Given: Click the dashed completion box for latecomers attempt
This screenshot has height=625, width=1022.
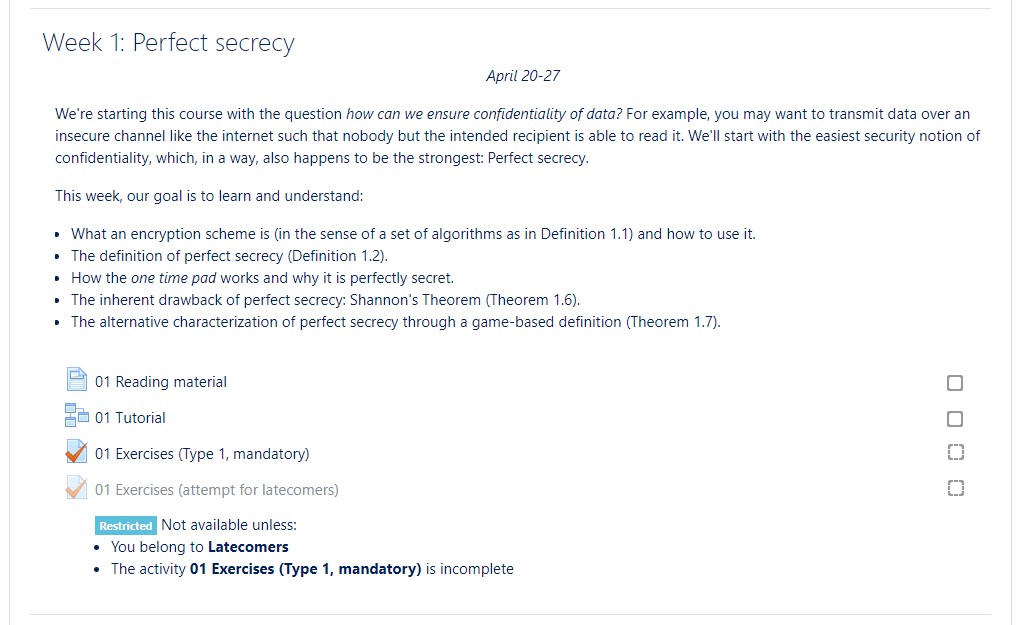Looking at the screenshot, I should (x=955, y=489).
